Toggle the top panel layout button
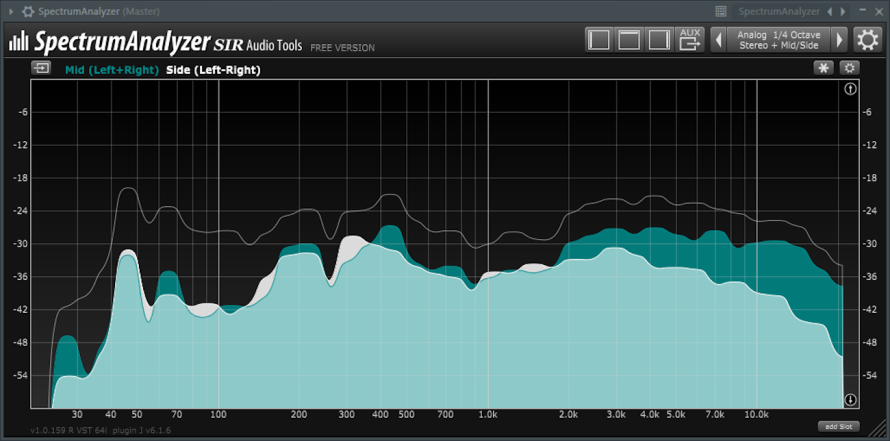This screenshot has height=441, width=890. tap(629, 40)
